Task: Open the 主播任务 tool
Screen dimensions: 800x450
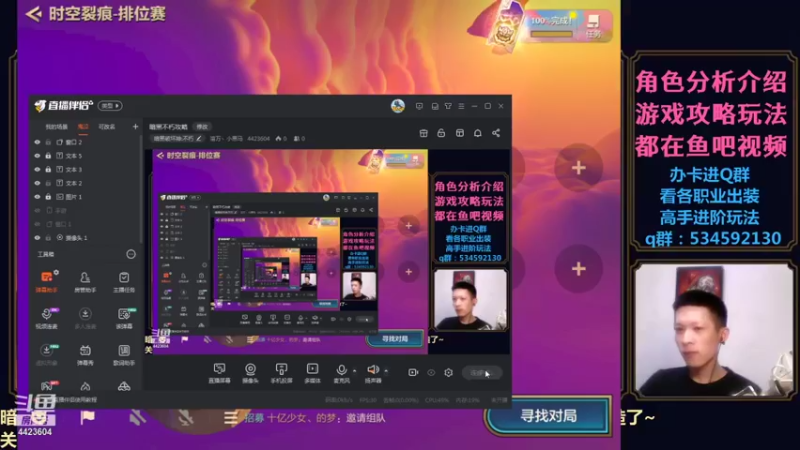Action: coord(124,282)
